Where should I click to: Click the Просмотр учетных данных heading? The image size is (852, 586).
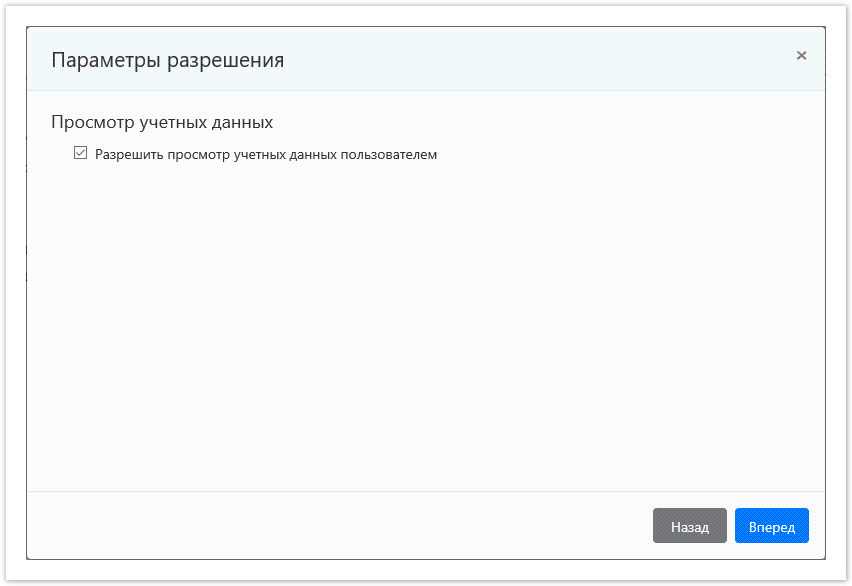click(161, 122)
